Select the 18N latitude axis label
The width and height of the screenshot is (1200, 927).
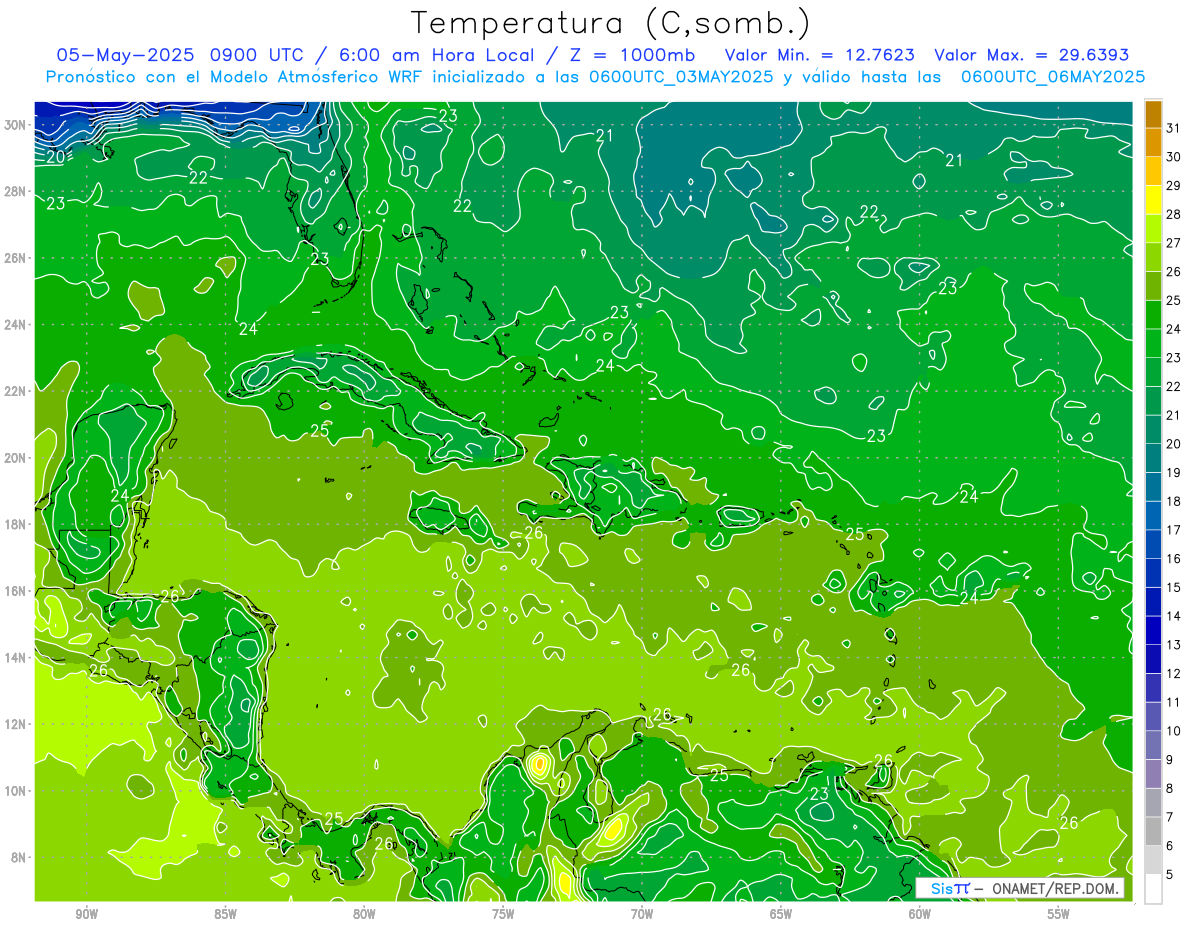[x=16, y=524]
